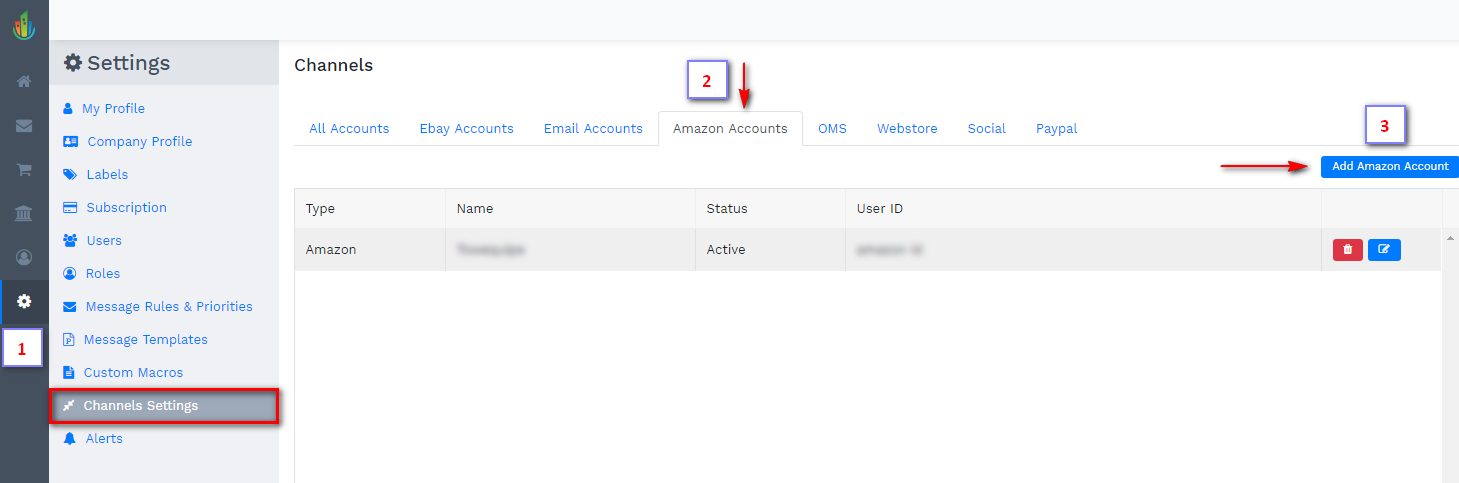Image resolution: width=1459 pixels, height=483 pixels.
Task: Edit the Amazon account row
Action: tap(1384, 249)
